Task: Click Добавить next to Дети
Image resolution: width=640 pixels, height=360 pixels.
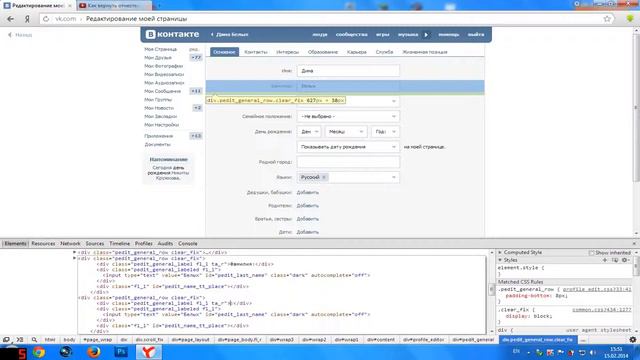Action: (x=307, y=232)
